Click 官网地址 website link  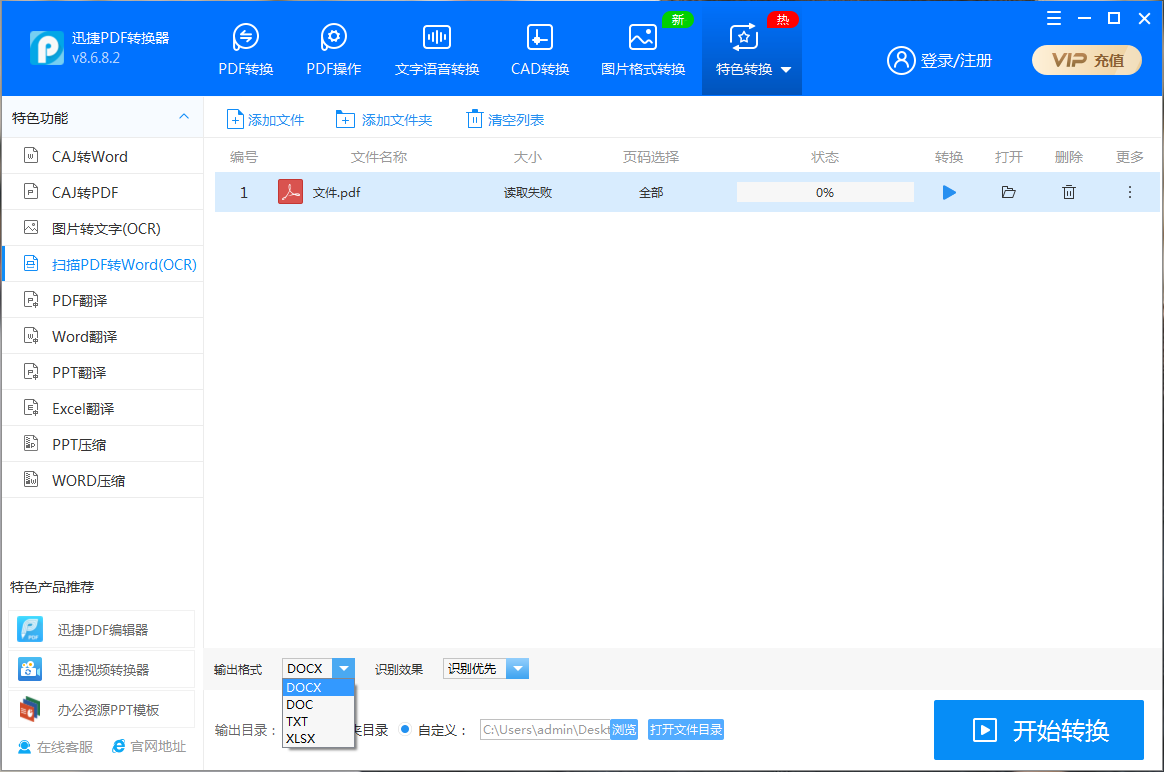point(148,747)
